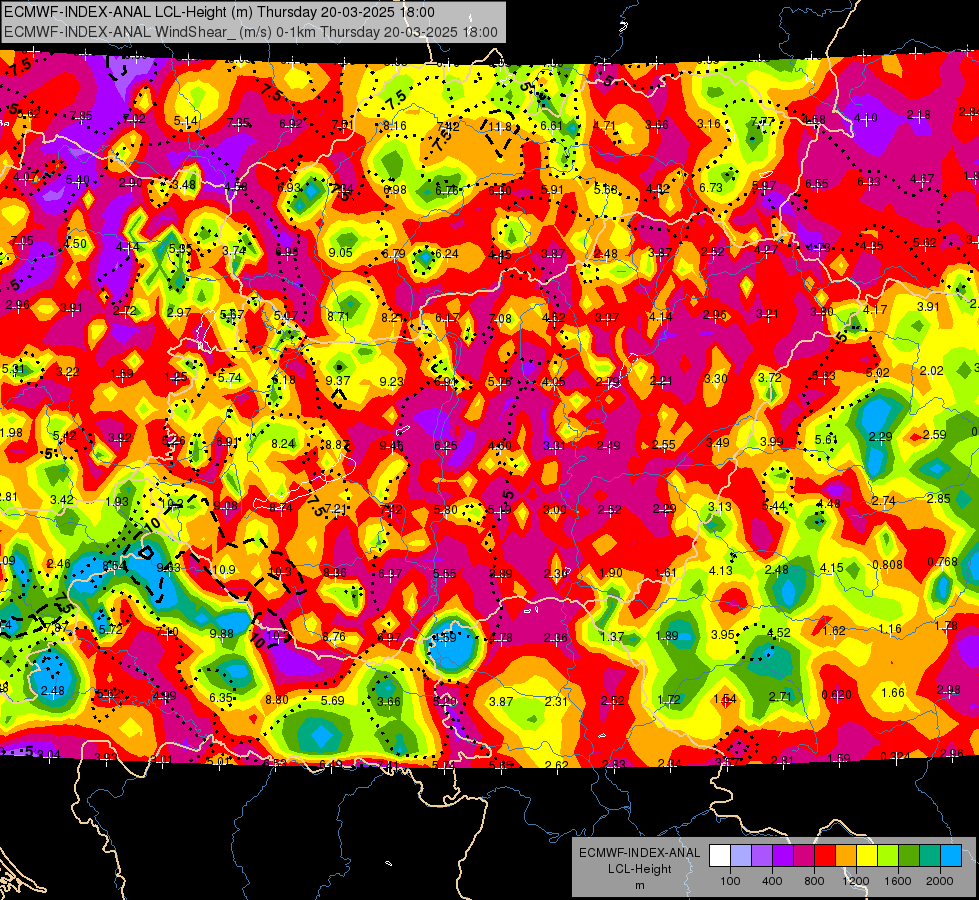Screen dimensions: 979x900
Task: Click the yellow legend color box
Action: point(867,856)
